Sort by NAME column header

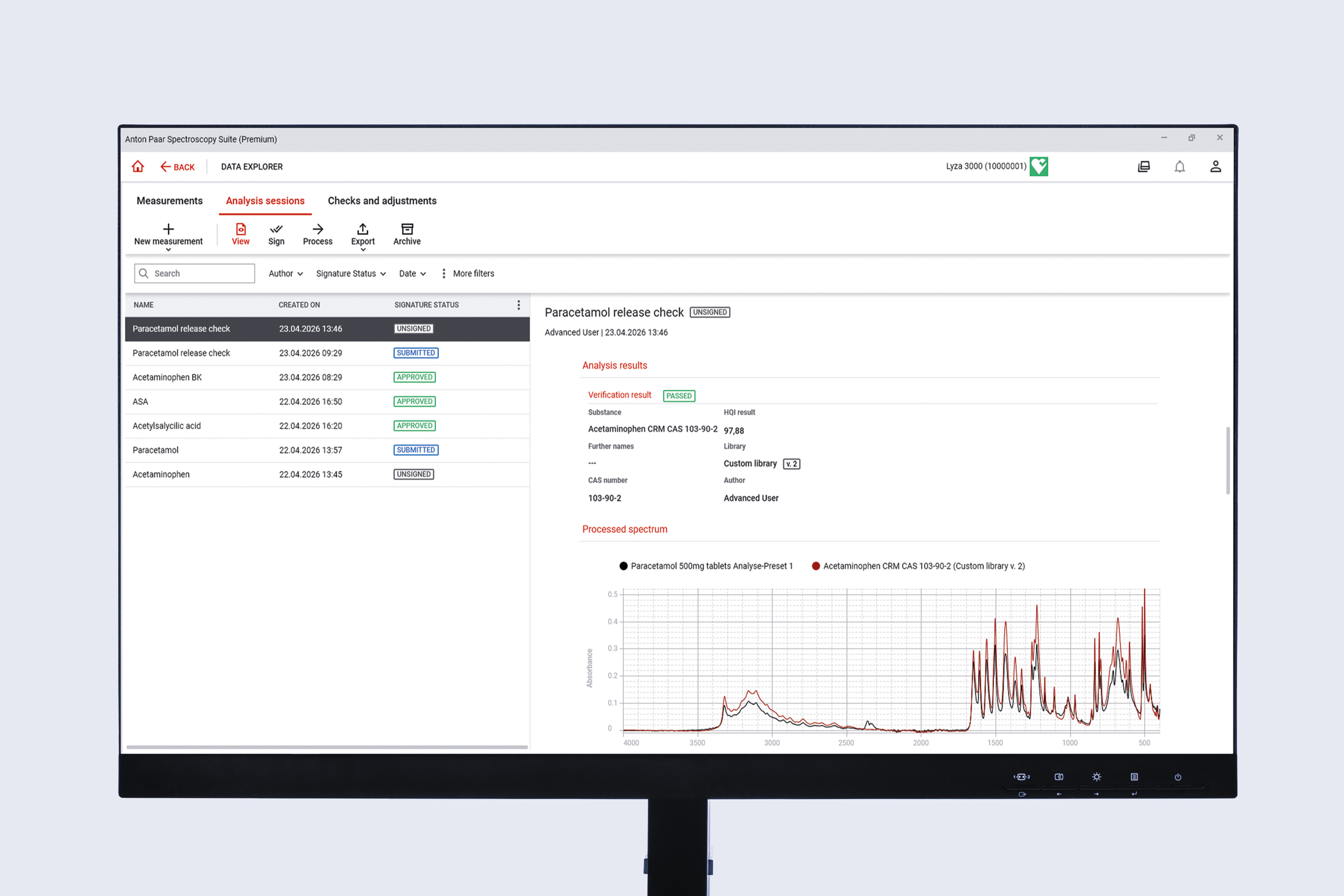pos(143,305)
